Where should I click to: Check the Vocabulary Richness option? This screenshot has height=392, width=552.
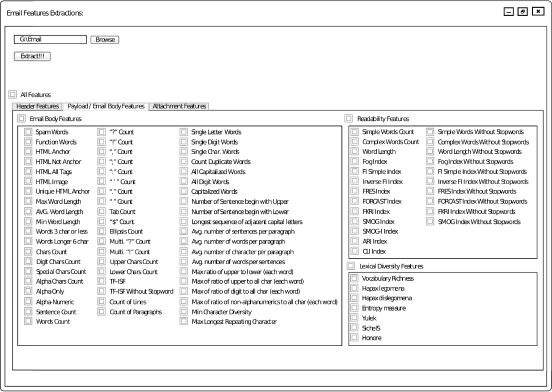(x=355, y=278)
